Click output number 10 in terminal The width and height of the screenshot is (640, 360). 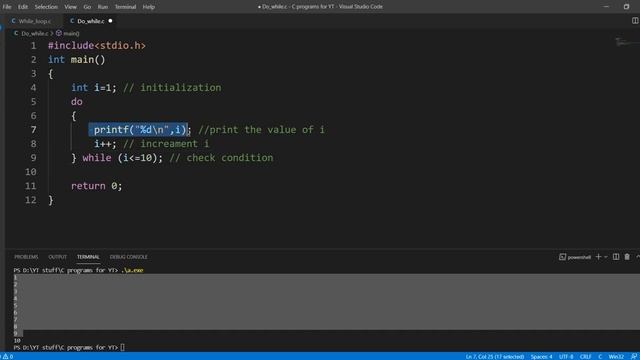(x=17, y=340)
